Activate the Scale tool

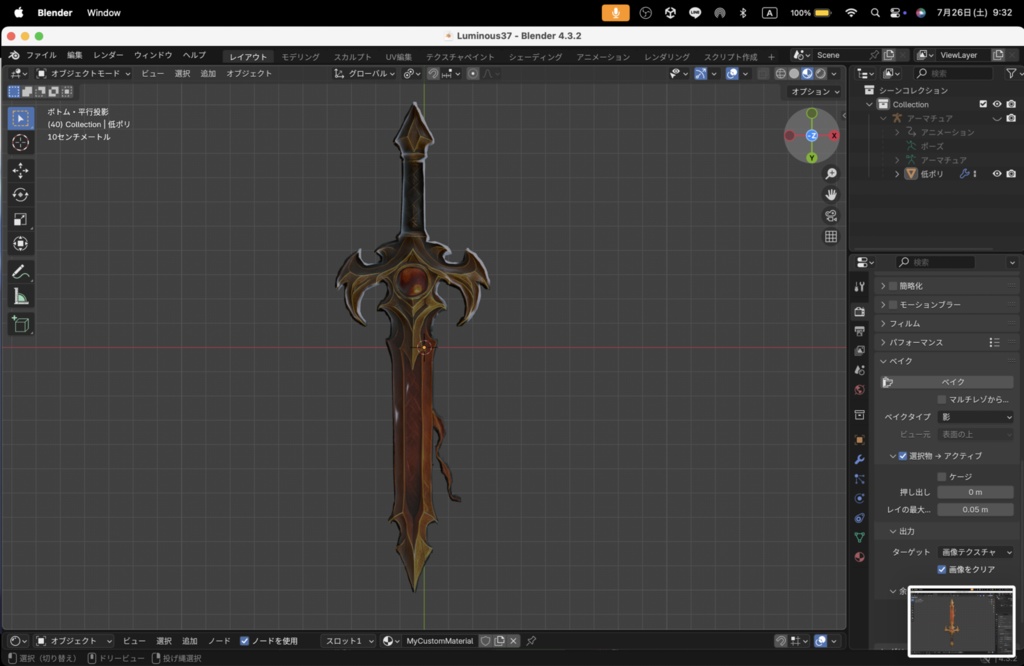tap(20, 219)
